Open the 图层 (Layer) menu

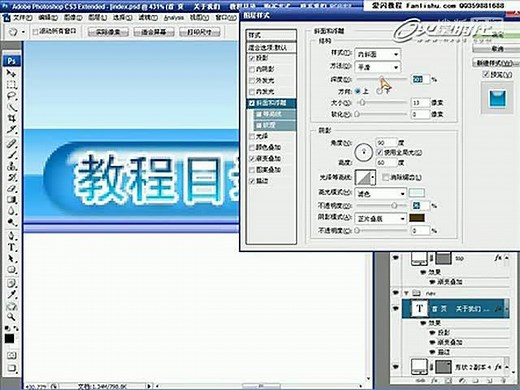pos(98,17)
